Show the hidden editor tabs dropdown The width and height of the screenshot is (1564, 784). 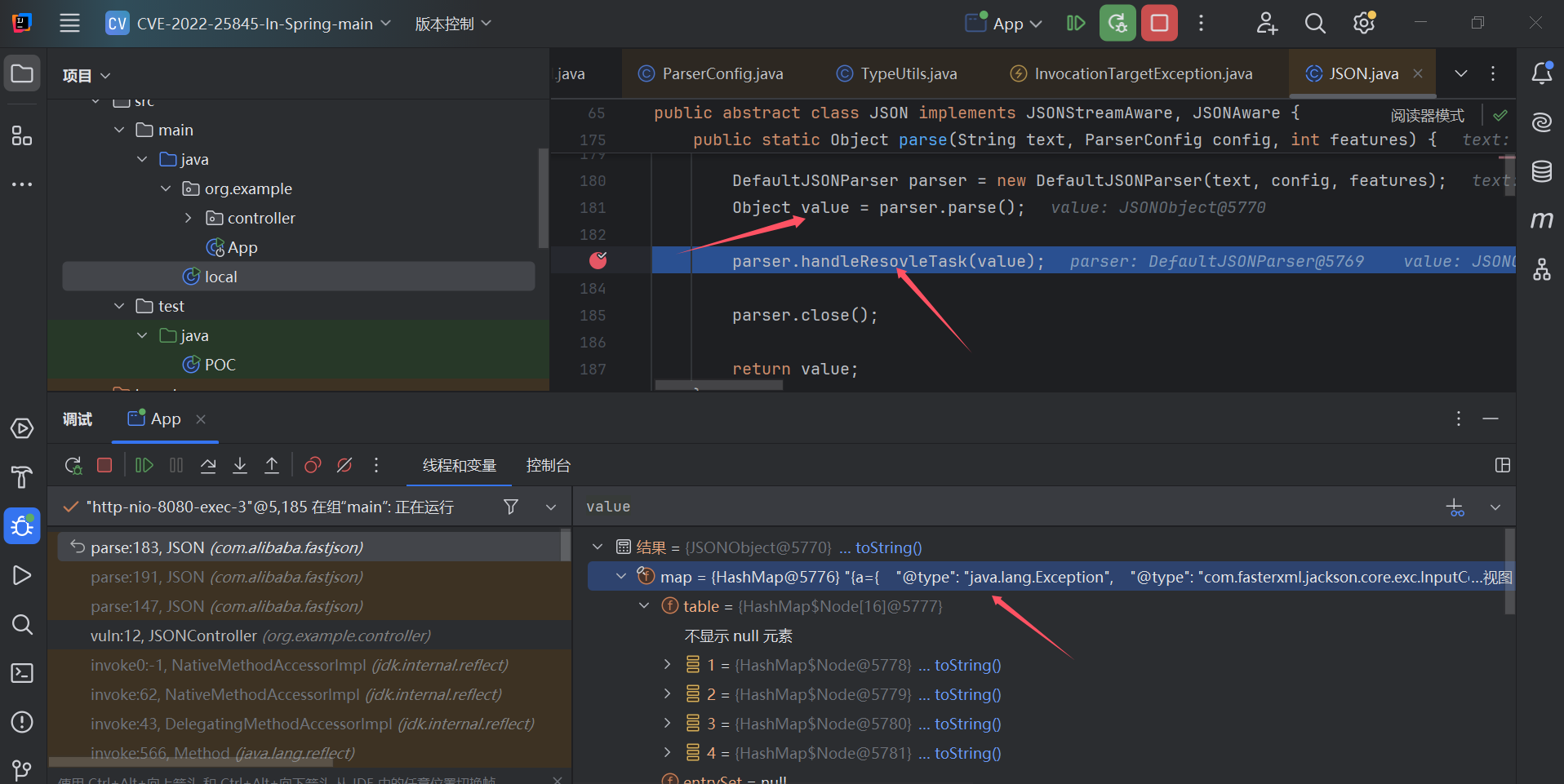pyautogui.click(x=1461, y=73)
